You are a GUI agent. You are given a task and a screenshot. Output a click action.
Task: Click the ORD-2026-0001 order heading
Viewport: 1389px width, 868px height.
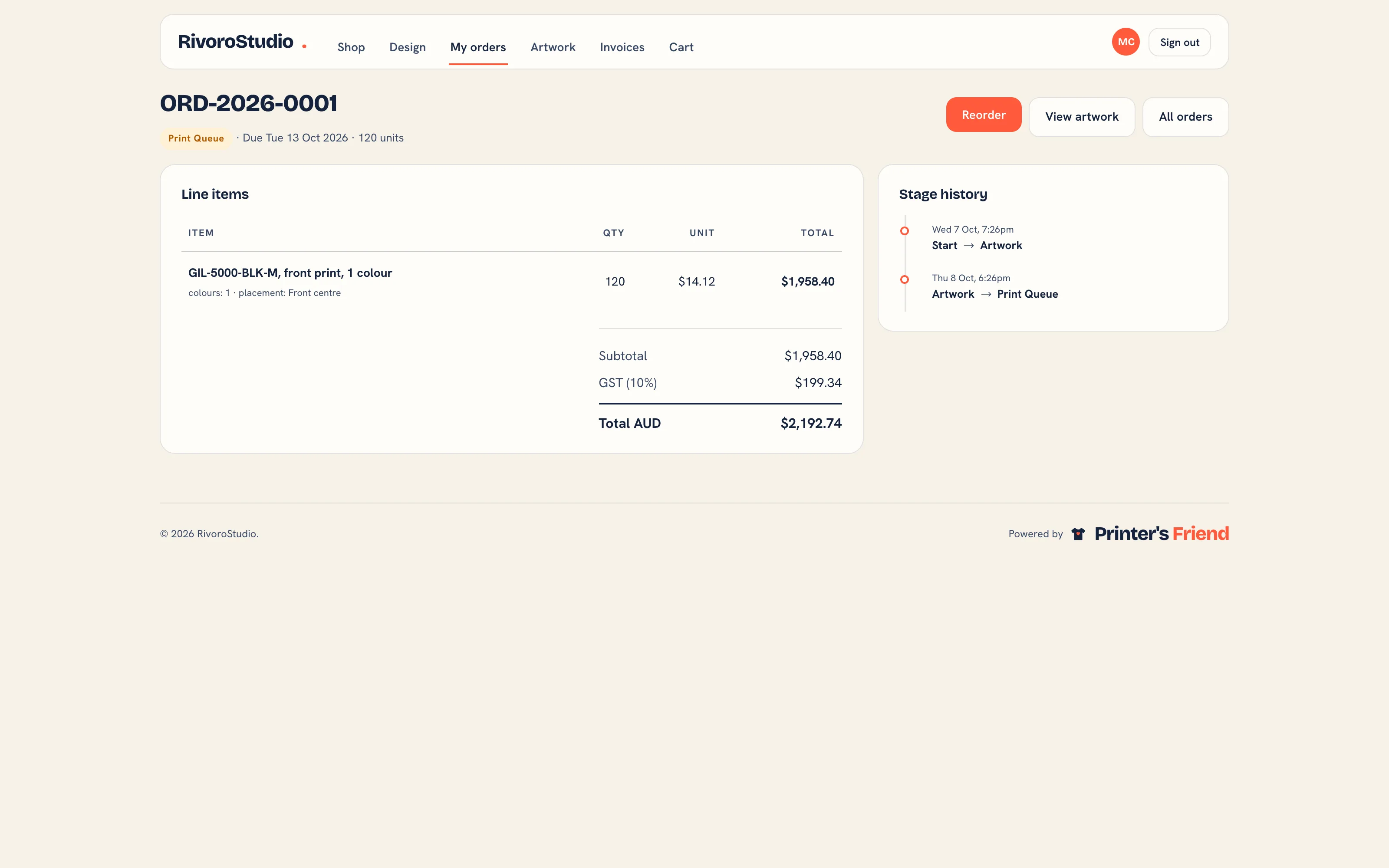click(x=249, y=103)
